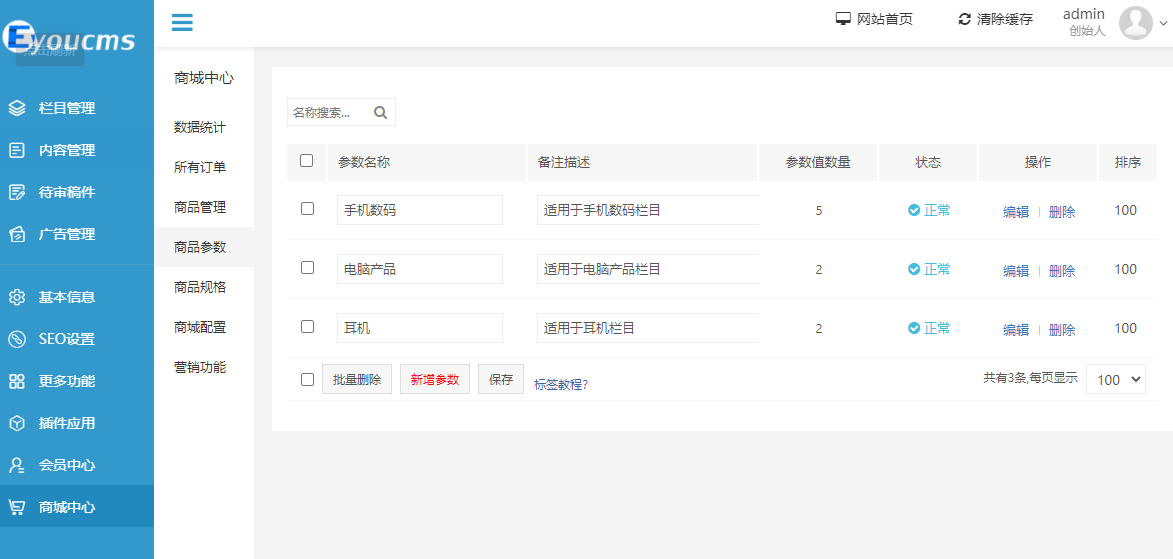The height and width of the screenshot is (559, 1173).
Task: Open 栏目管理 in the sidebar
Action: point(77,108)
